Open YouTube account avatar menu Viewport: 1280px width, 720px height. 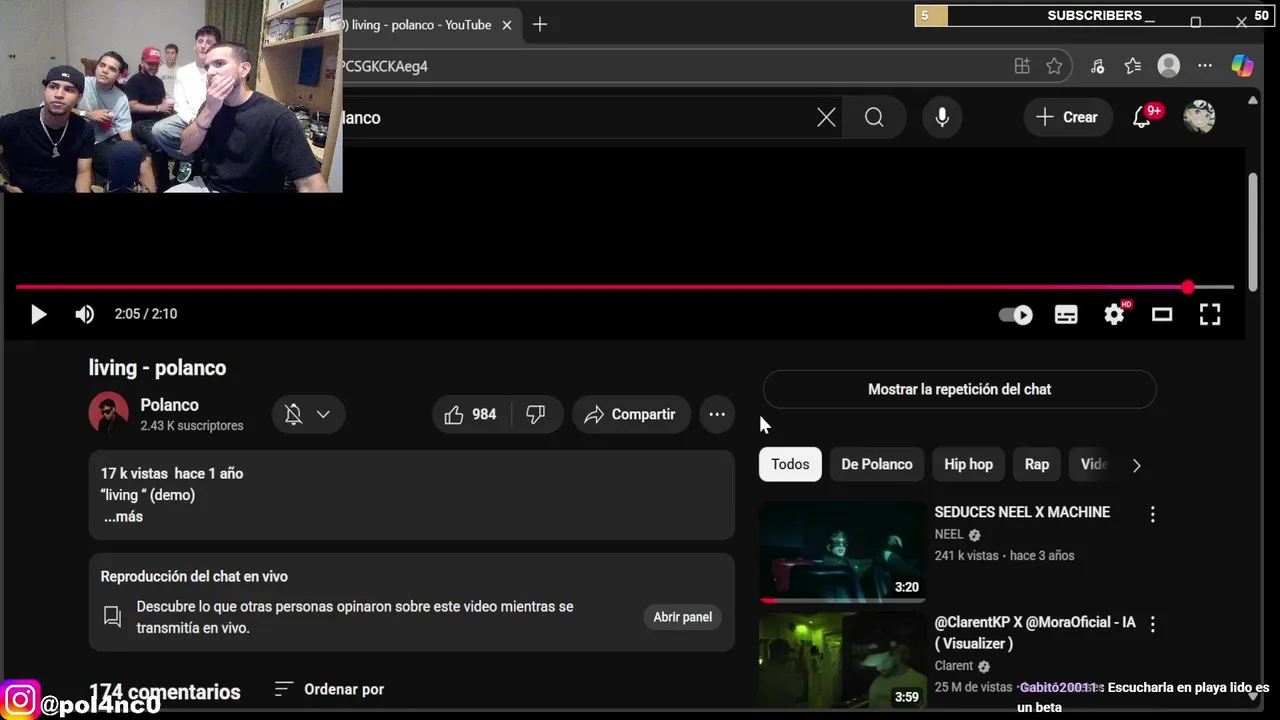(1199, 117)
